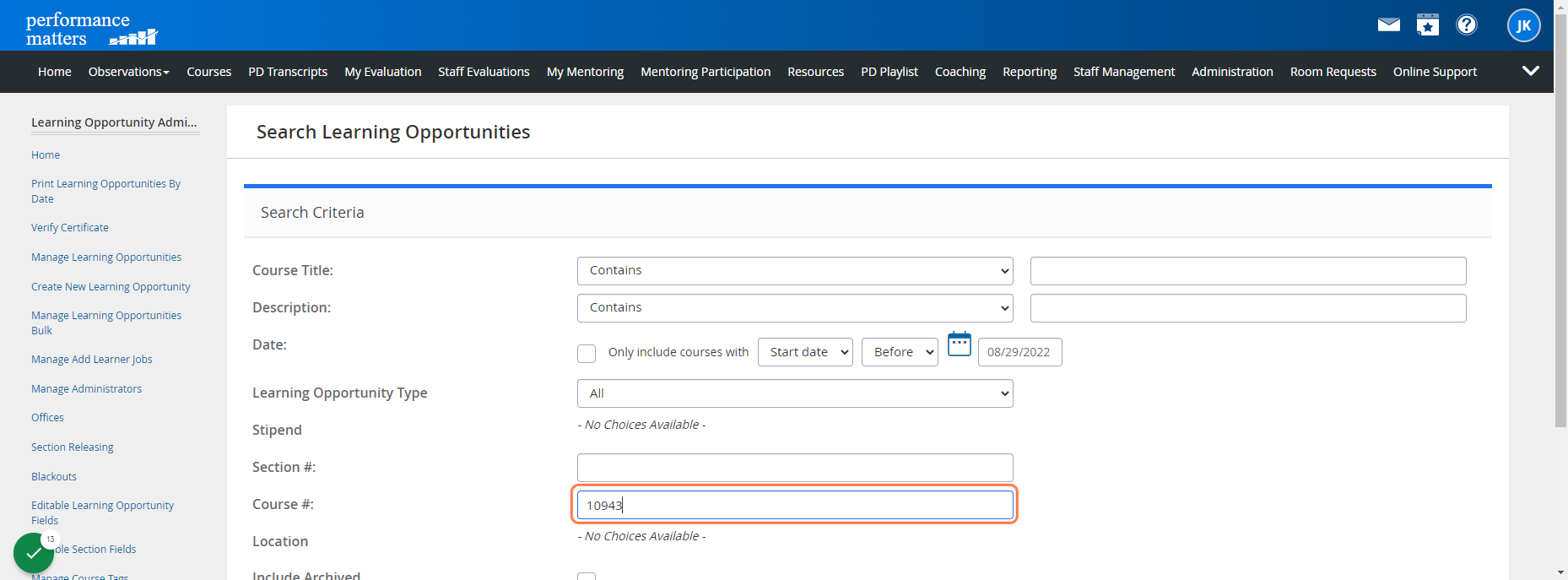1568x580 pixels.
Task: Check 'Only include courses with' checkbox
Action: [x=587, y=353]
